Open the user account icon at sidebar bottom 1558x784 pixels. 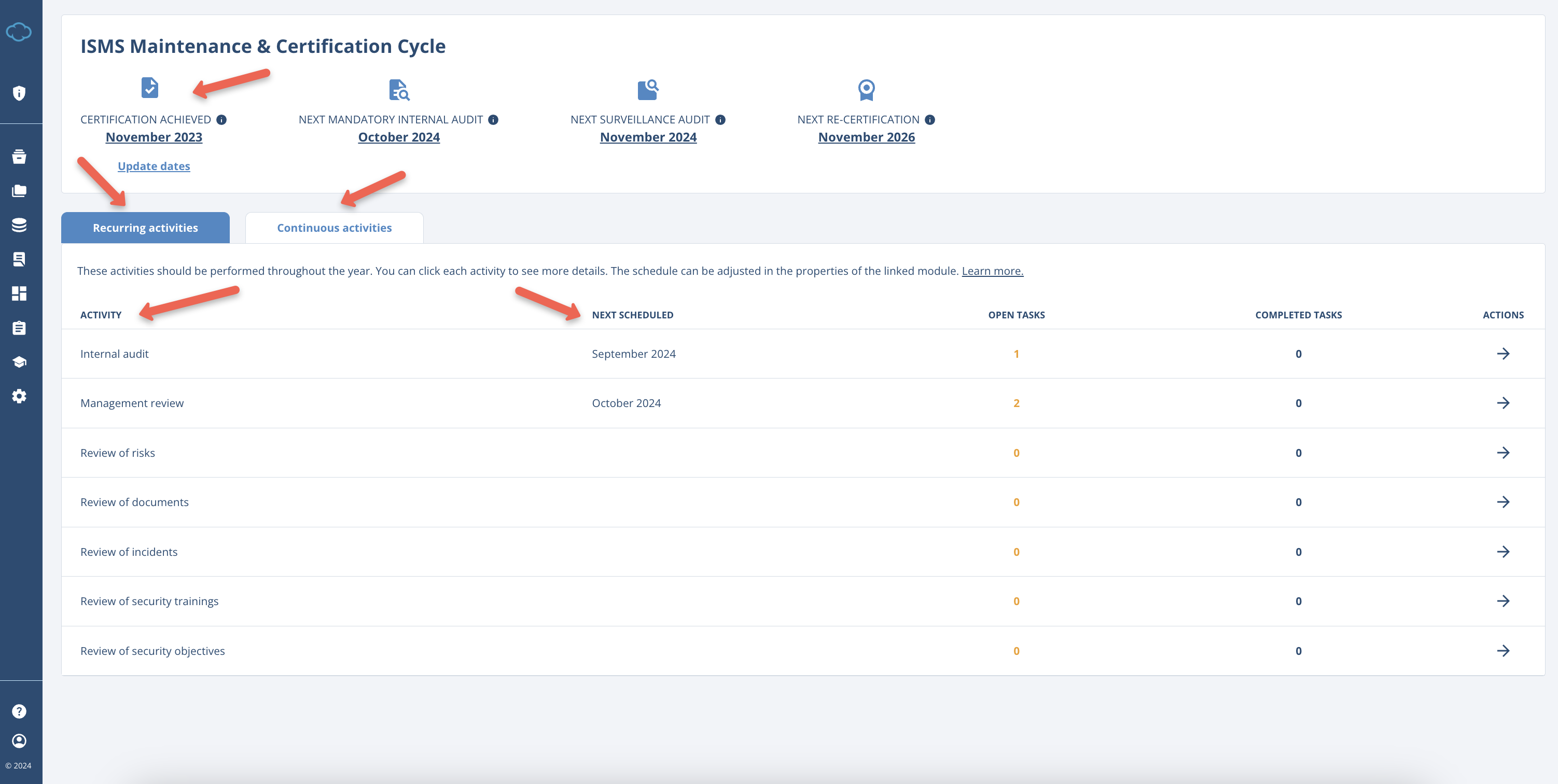(x=19, y=740)
